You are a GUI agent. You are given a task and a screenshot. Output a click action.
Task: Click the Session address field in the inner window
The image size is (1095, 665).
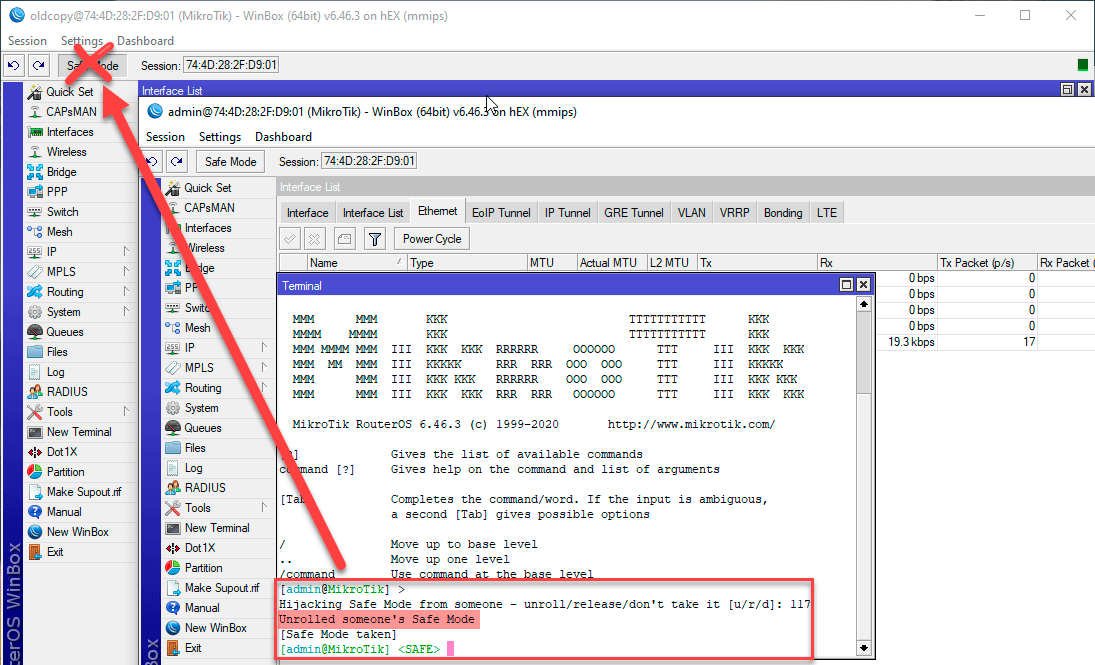(368, 161)
